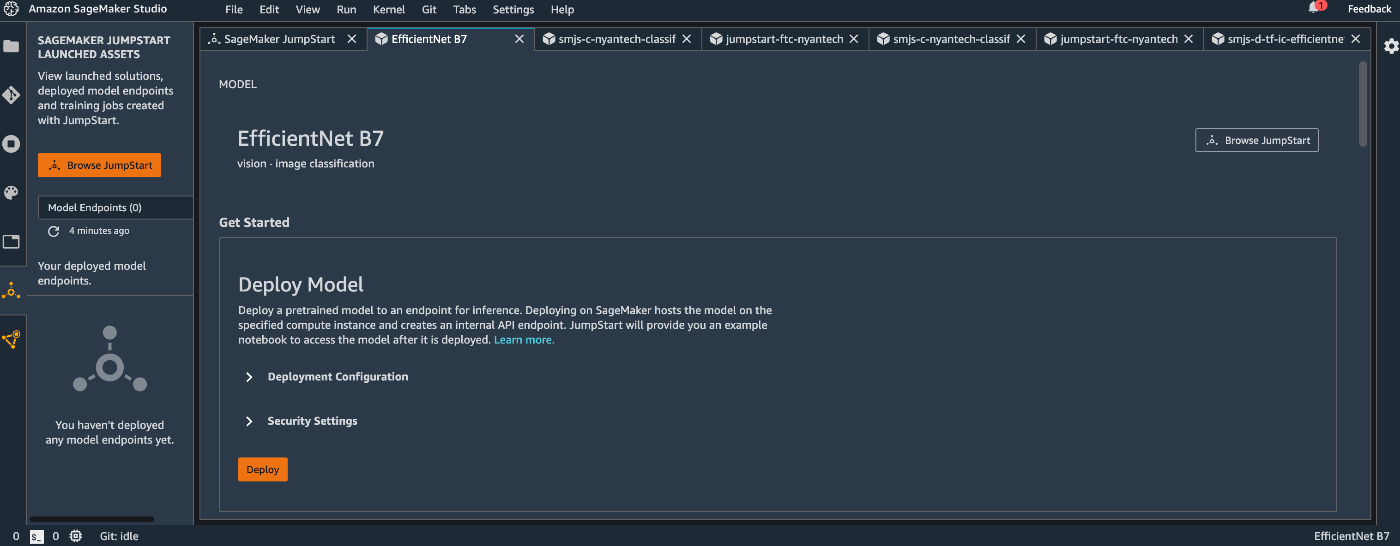Viewport: 1400px width, 546px height.
Task: Open the Kernel menu
Action: click(x=389, y=9)
